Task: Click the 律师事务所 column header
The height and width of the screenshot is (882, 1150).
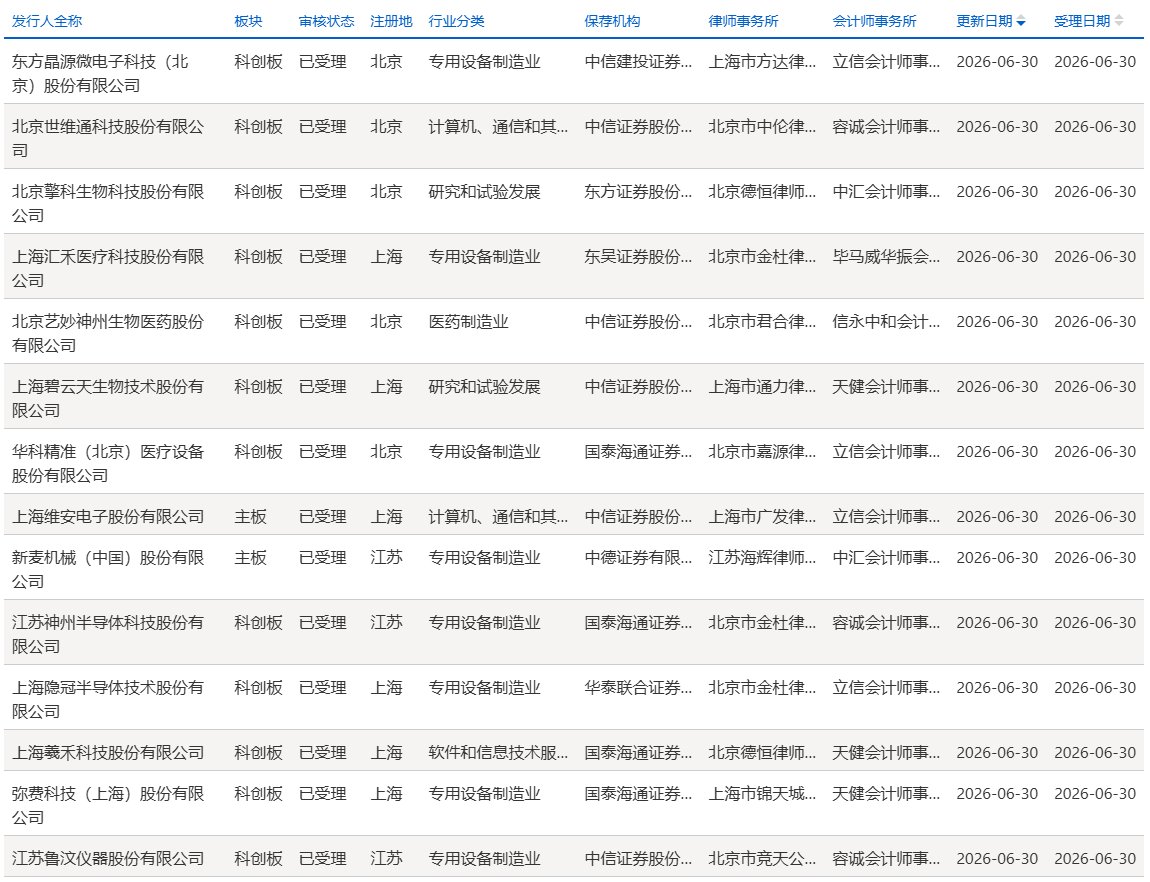Action: pyautogui.click(x=743, y=21)
